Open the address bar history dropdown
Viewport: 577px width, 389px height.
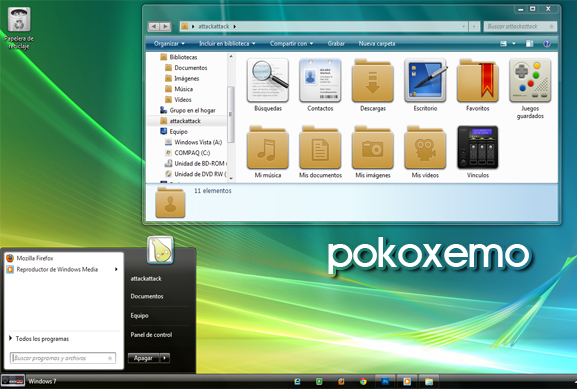point(463,26)
